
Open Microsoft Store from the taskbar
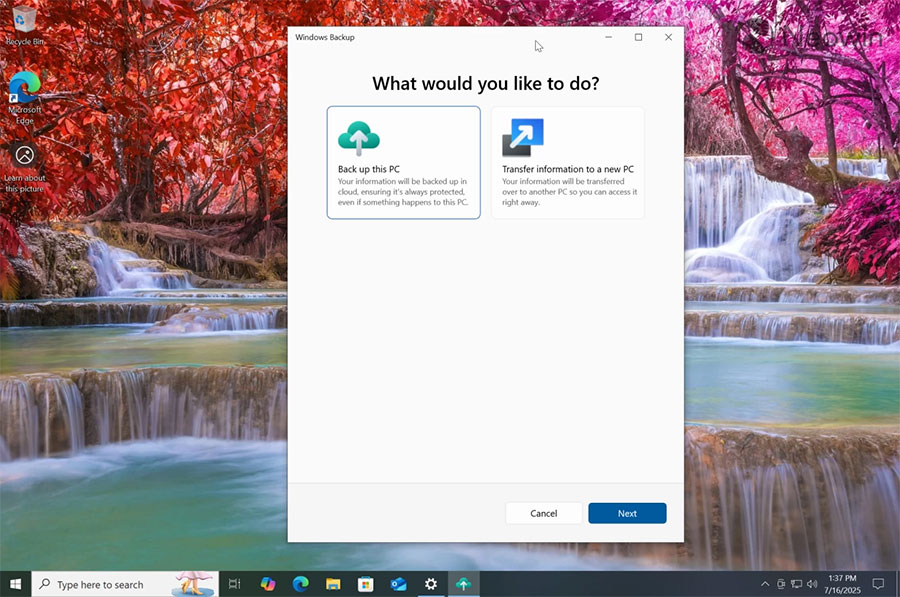pos(365,583)
